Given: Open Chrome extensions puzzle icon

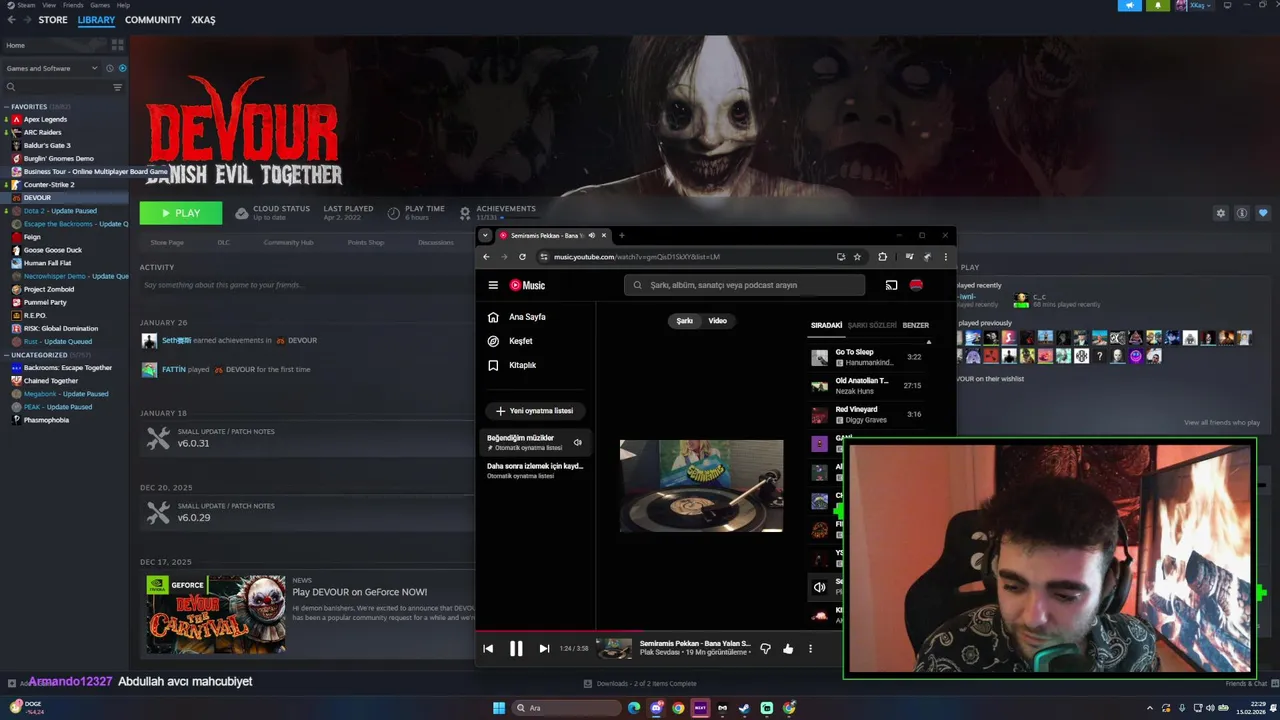Looking at the screenshot, I should point(882,257).
